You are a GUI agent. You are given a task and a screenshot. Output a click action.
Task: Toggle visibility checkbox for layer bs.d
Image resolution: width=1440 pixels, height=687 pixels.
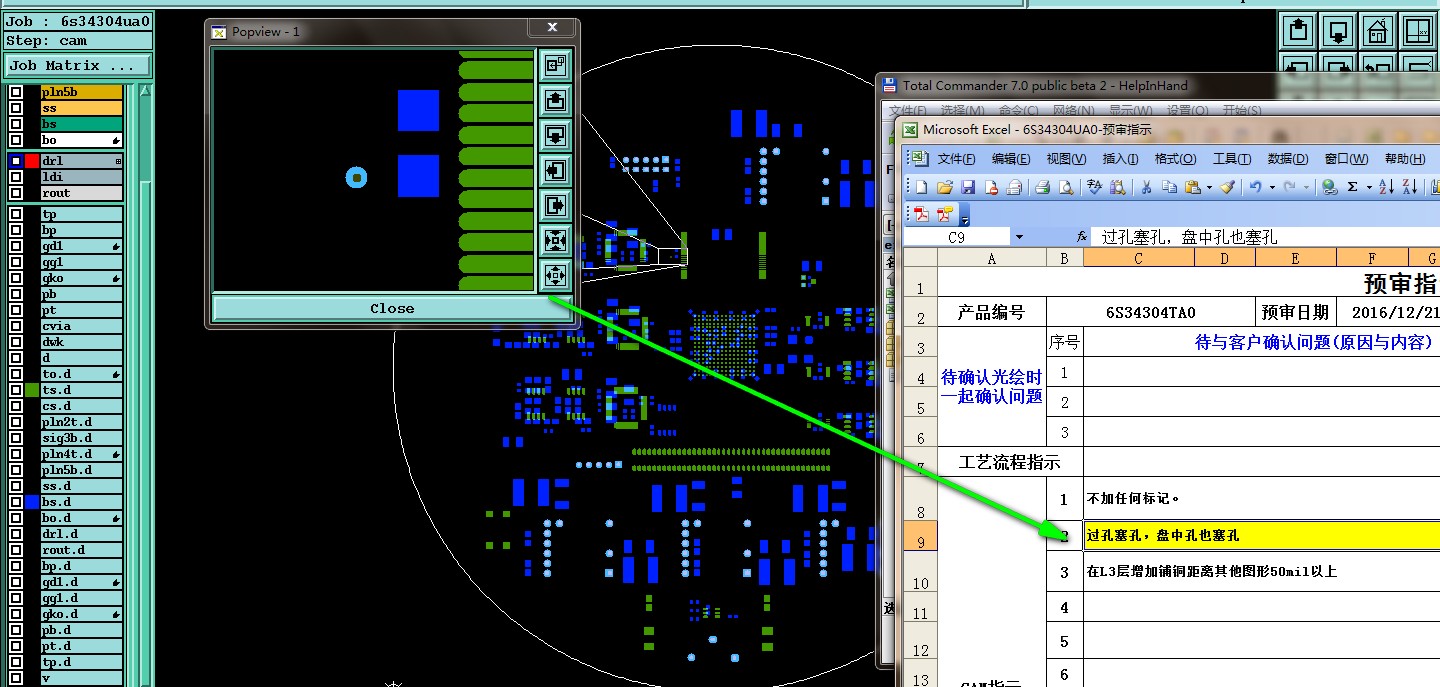point(16,502)
